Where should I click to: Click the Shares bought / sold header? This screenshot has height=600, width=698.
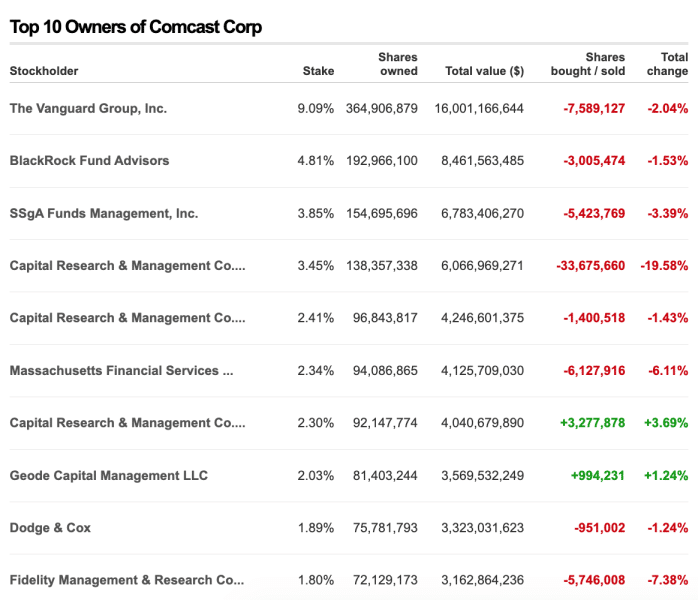(x=588, y=64)
